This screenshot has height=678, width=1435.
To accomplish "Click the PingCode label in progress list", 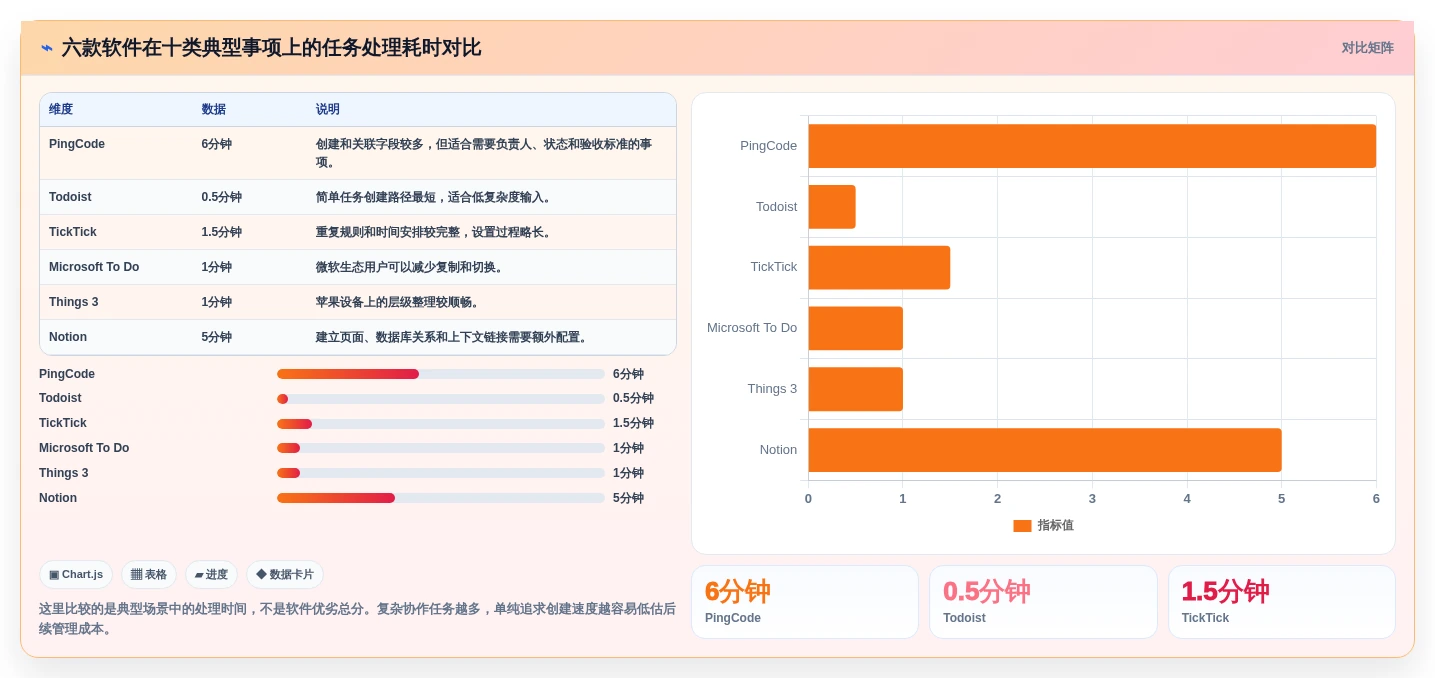I will [67, 374].
